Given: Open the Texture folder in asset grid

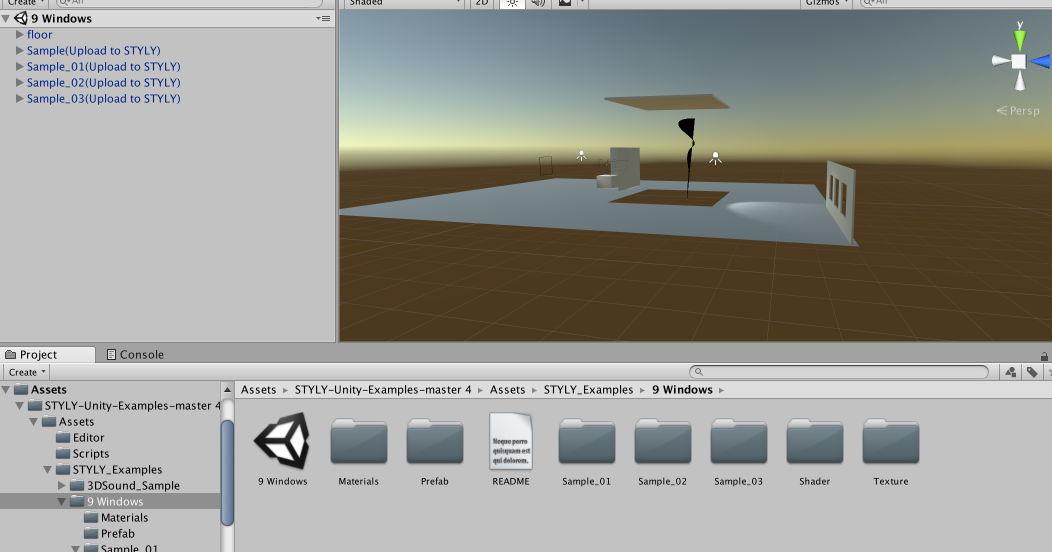Looking at the screenshot, I should 891,441.
